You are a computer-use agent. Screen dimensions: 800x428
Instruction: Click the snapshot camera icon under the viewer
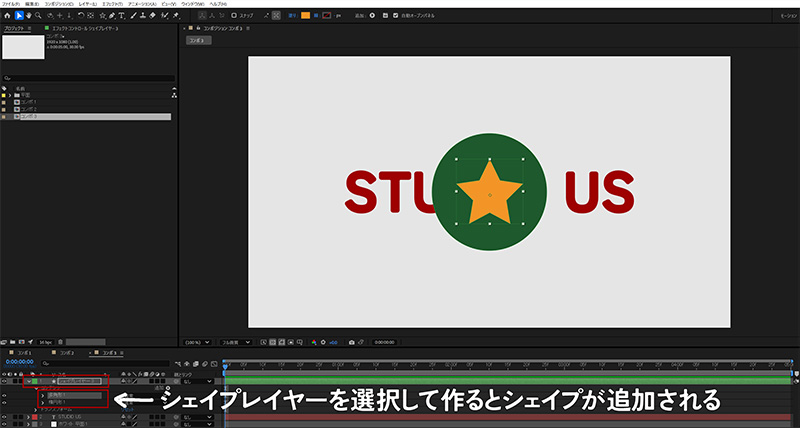coord(352,342)
